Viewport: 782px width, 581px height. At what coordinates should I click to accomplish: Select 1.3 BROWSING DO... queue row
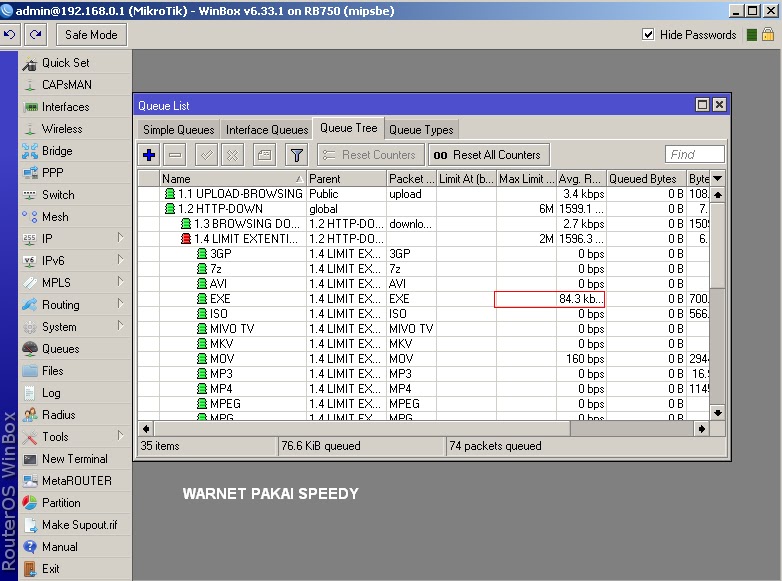(423, 223)
